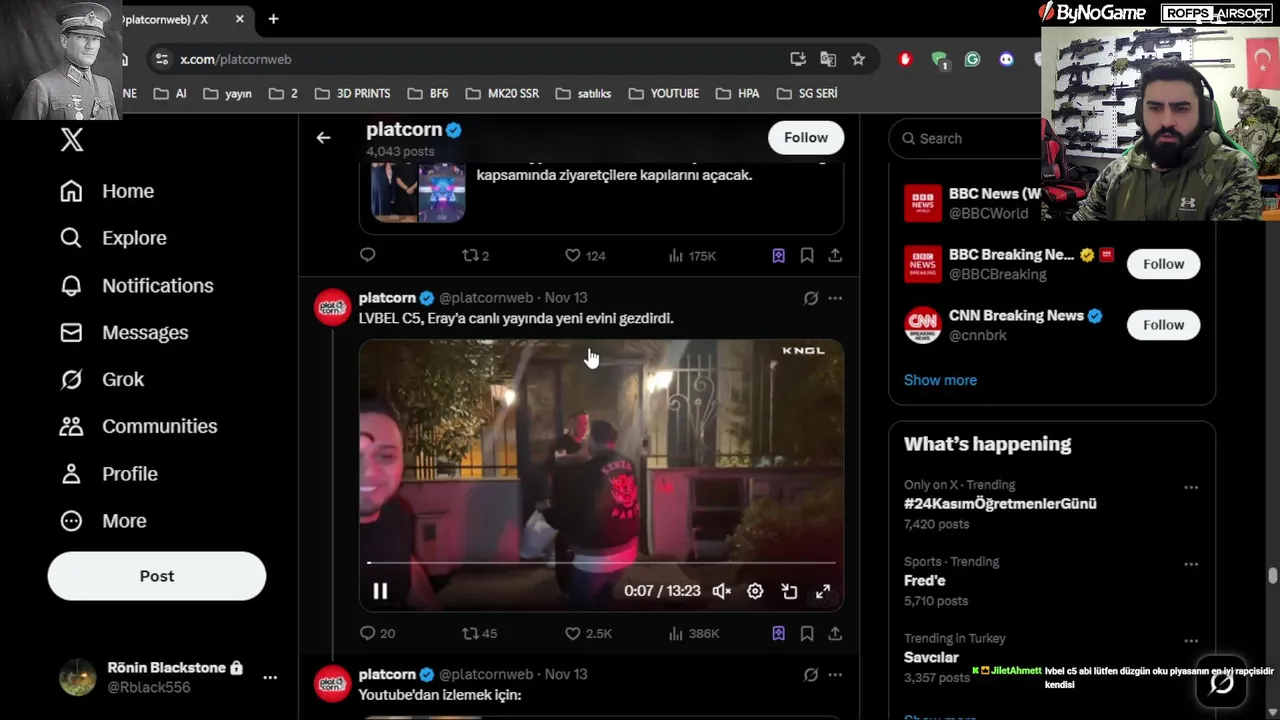
Task: Open the MK20 SSR bookmark folder
Action: tap(502, 93)
